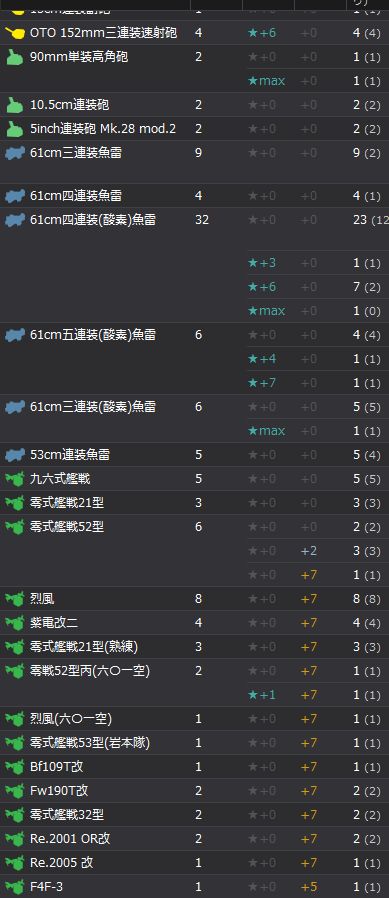Click the ★+6 level on OTO 152mm row

(x=262, y=33)
